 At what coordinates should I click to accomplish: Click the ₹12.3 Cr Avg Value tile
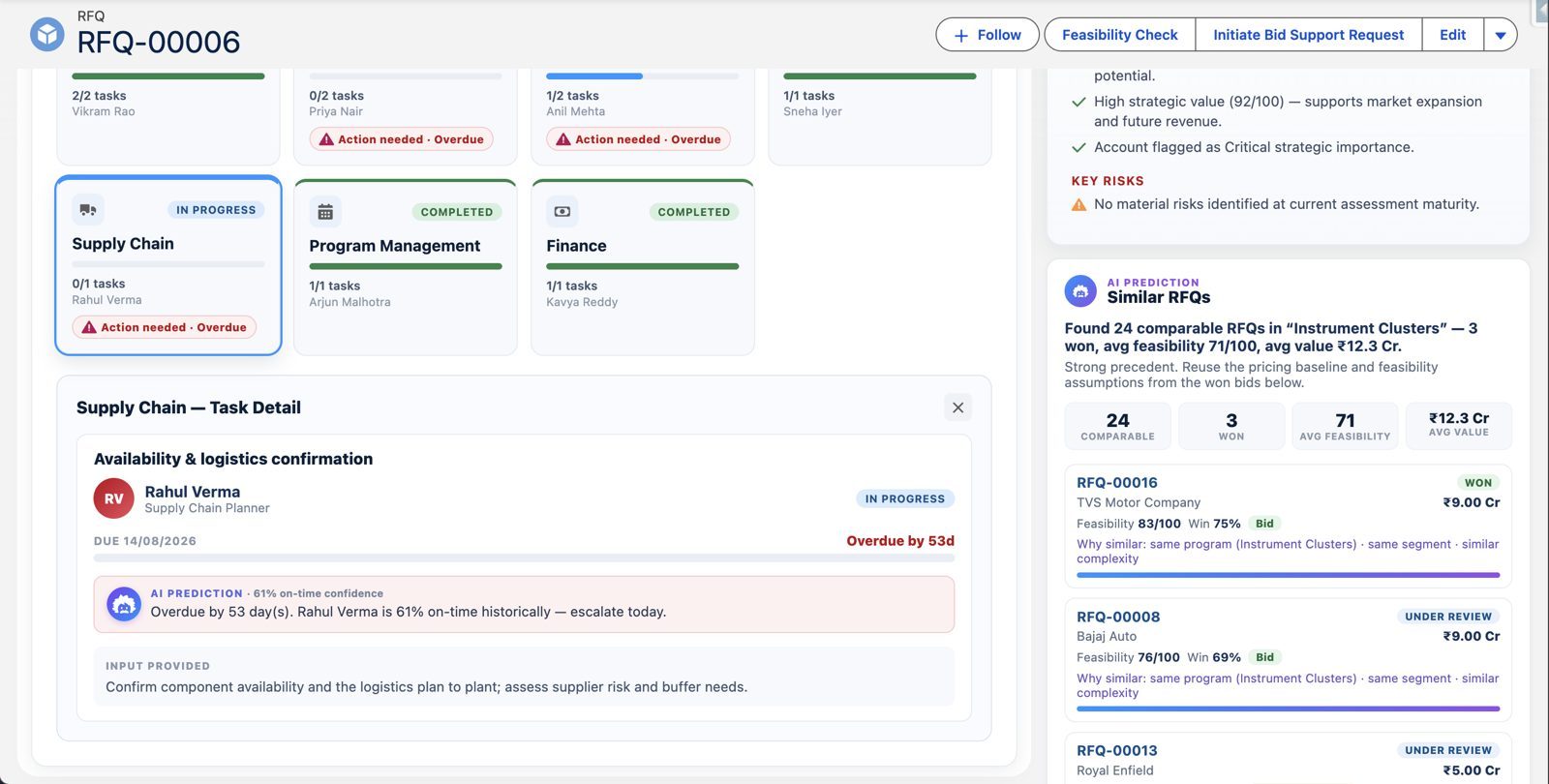coord(1459,426)
